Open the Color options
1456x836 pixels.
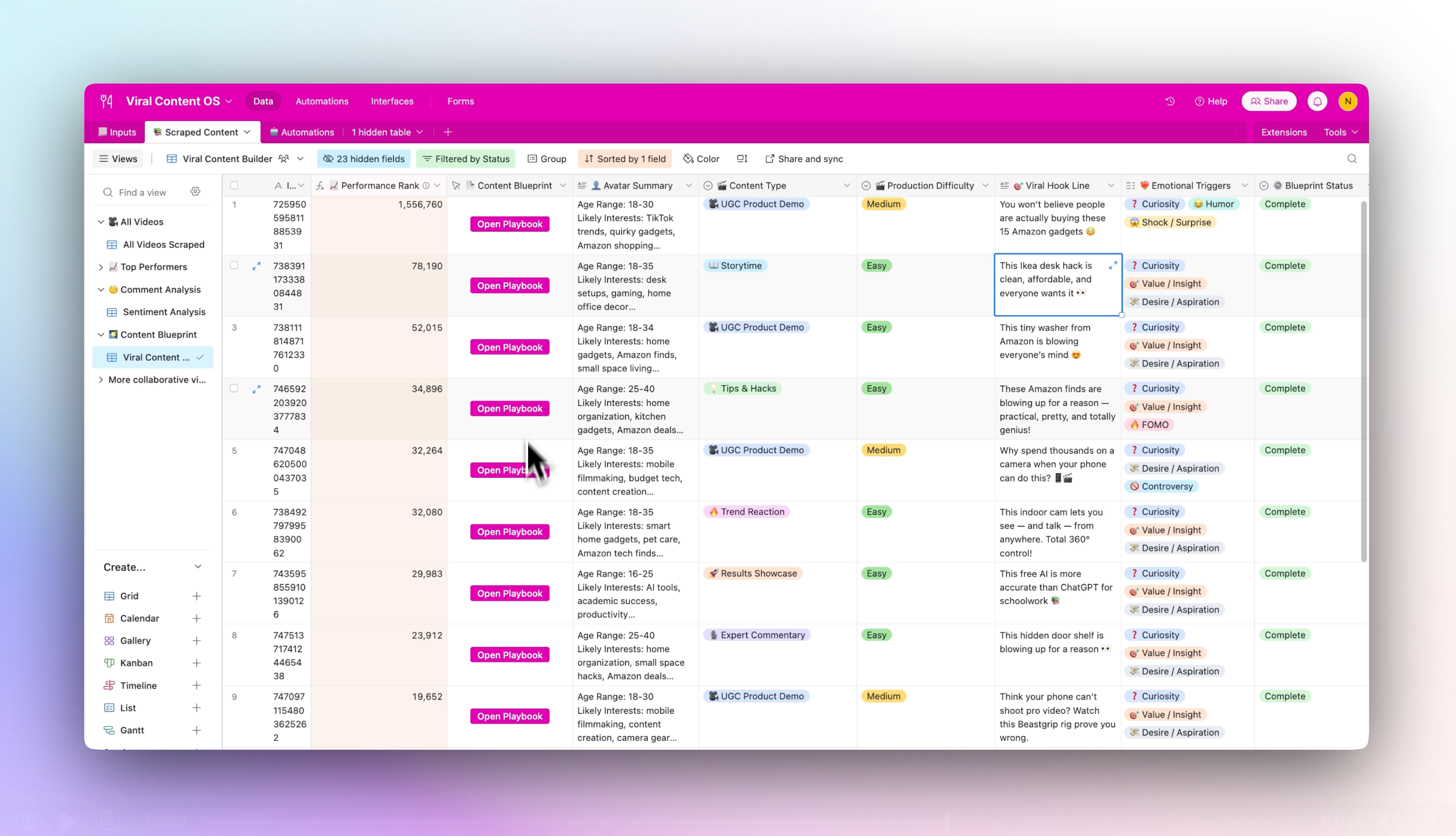701,159
